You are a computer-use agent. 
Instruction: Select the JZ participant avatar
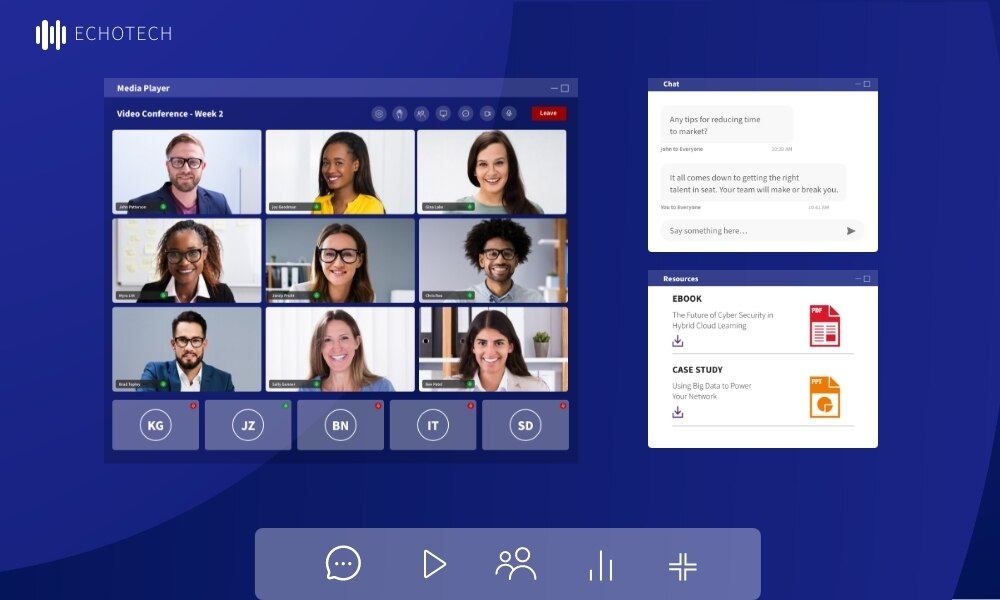pos(248,425)
